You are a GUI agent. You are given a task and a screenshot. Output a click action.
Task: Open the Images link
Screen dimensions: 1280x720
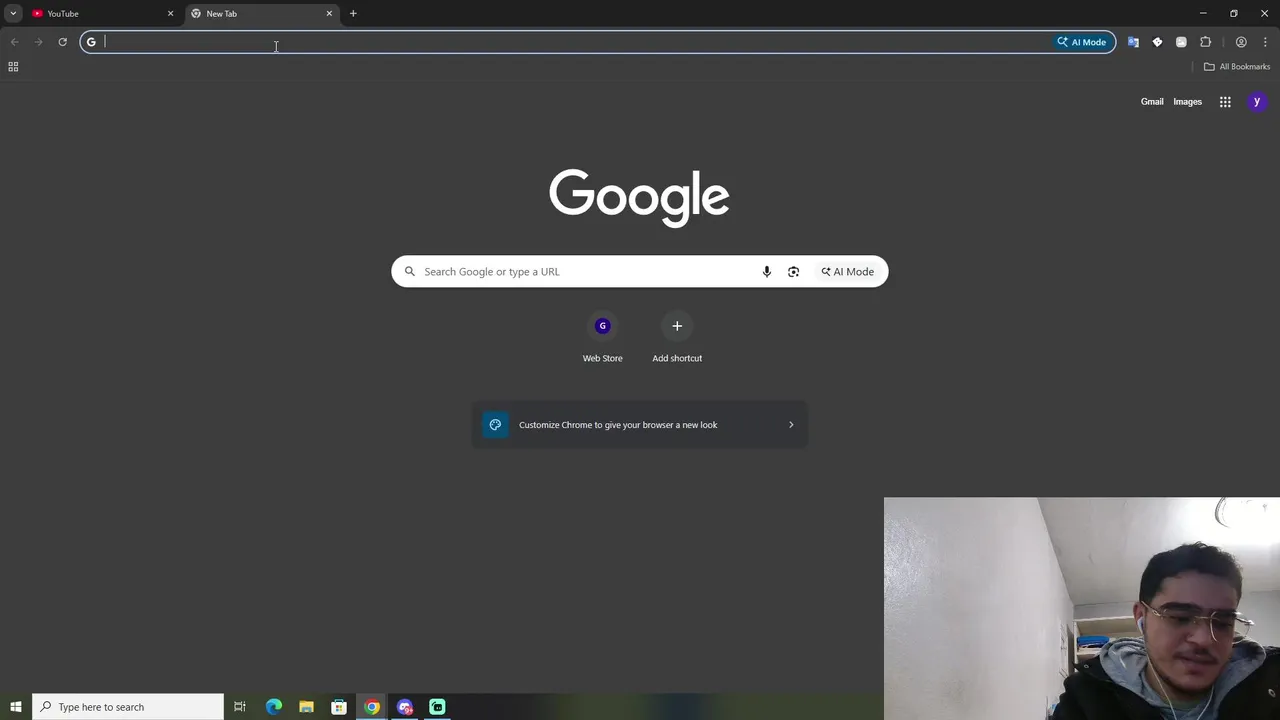1187,102
